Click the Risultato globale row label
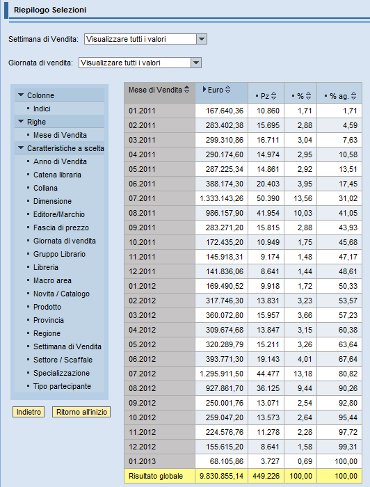Viewport: 370px width, 487px height. point(156,476)
